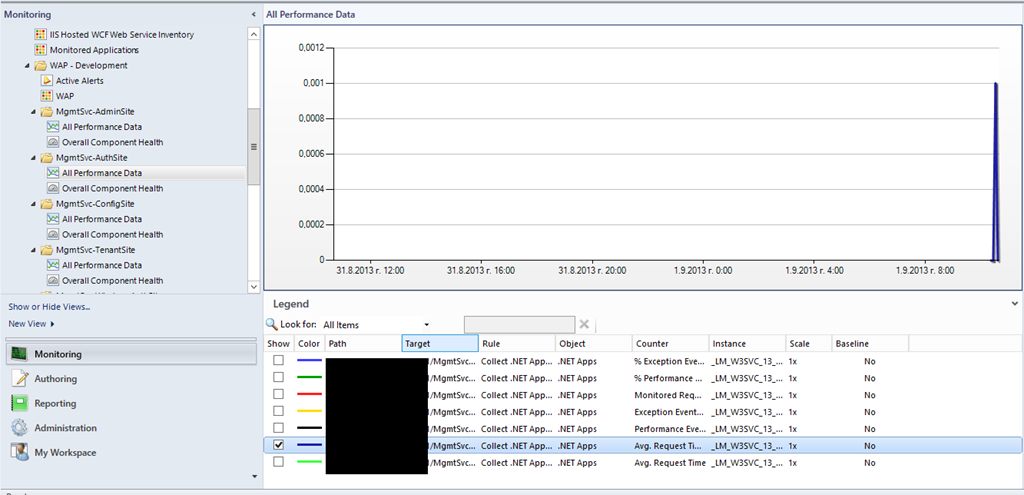This screenshot has width=1024, height=495.
Task: Click the blue color swatch in first legend row
Action: [309, 360]
